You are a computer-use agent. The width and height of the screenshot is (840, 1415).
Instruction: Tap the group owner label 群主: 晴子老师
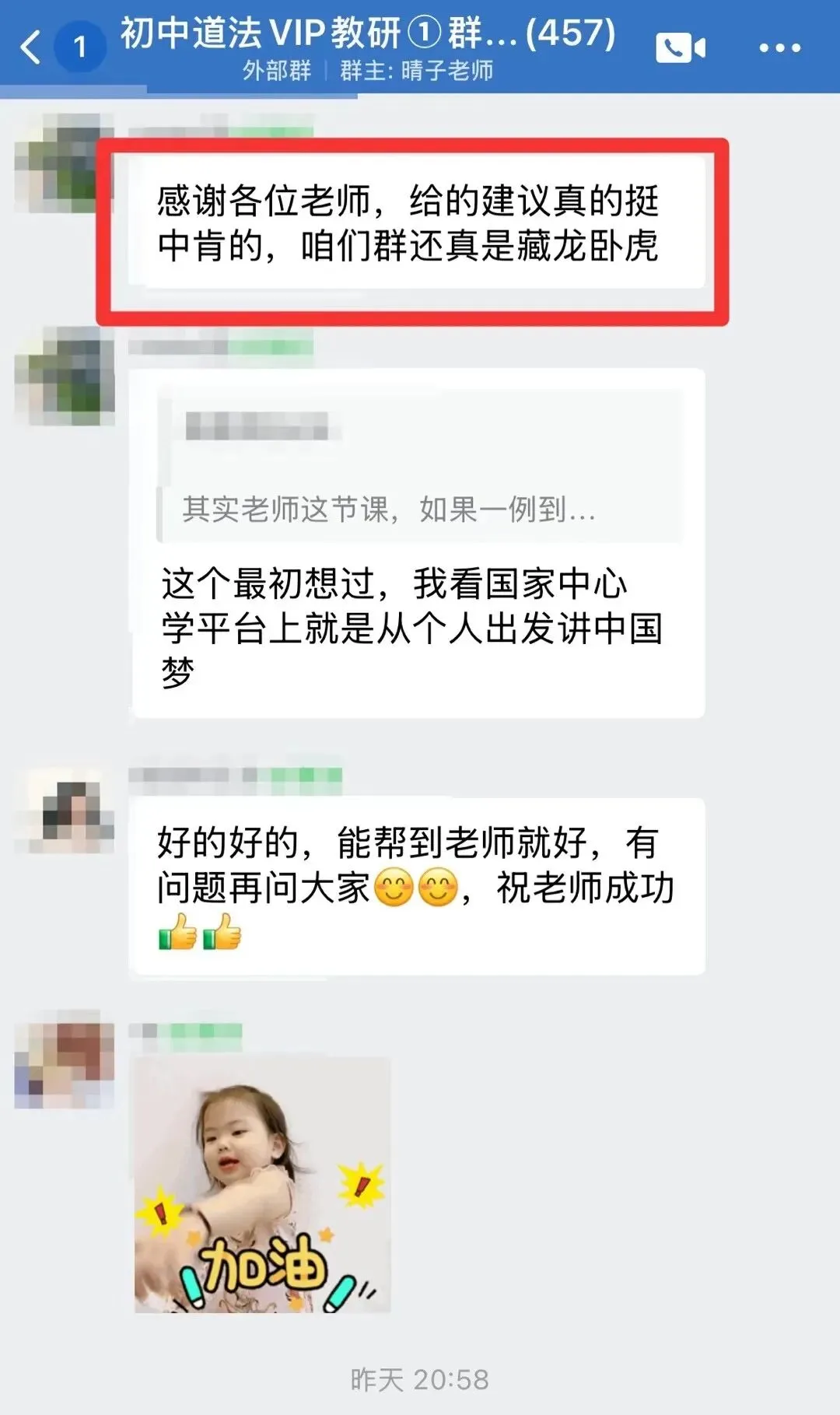417,71
